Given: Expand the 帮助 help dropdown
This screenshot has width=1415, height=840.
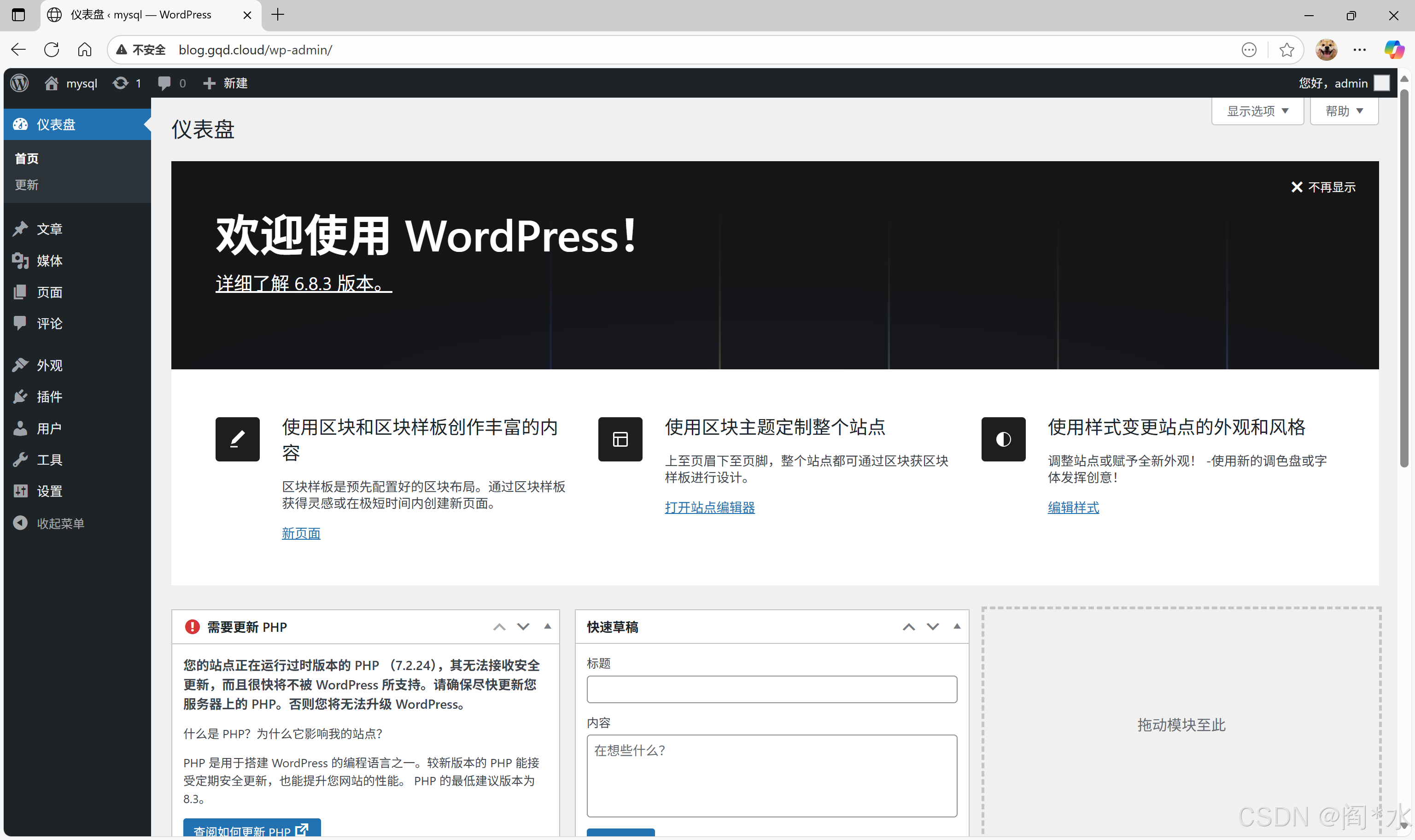Looking at the screenshot, I should click(1344, 111).
